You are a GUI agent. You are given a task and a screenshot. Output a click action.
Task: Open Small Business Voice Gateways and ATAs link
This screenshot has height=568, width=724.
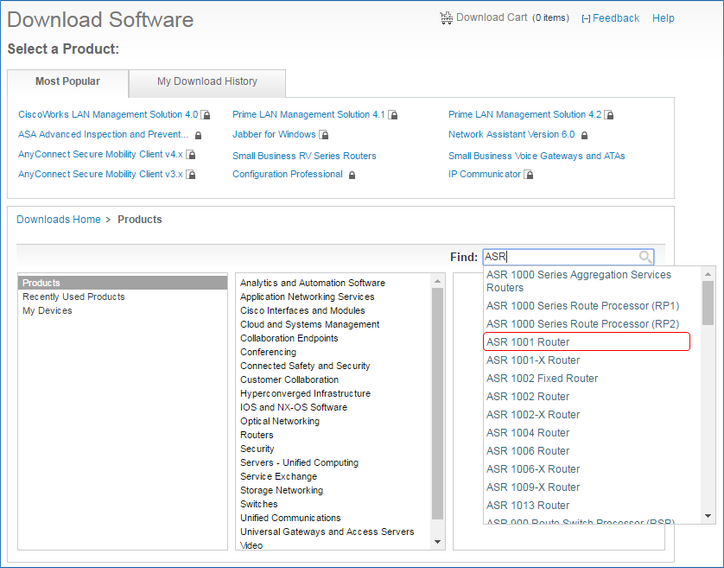click(537, 156)
